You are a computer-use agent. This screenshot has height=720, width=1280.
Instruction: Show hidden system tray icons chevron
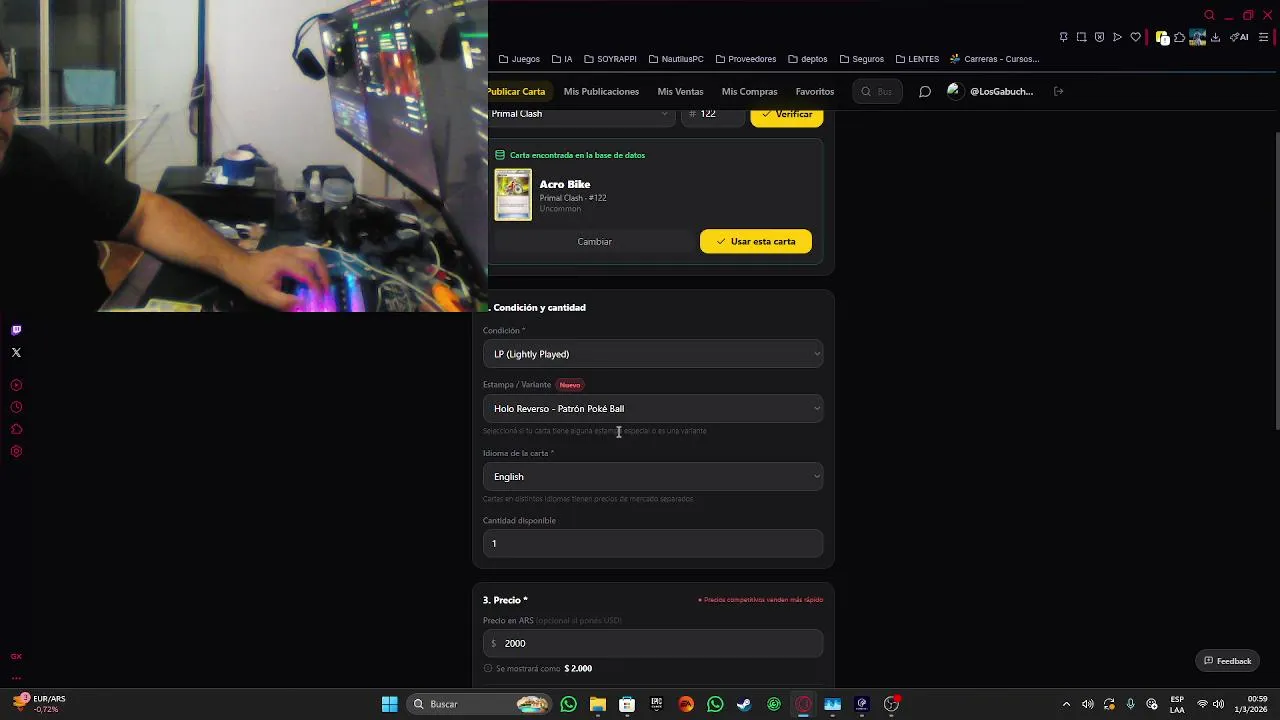[x=1066, y=704]
